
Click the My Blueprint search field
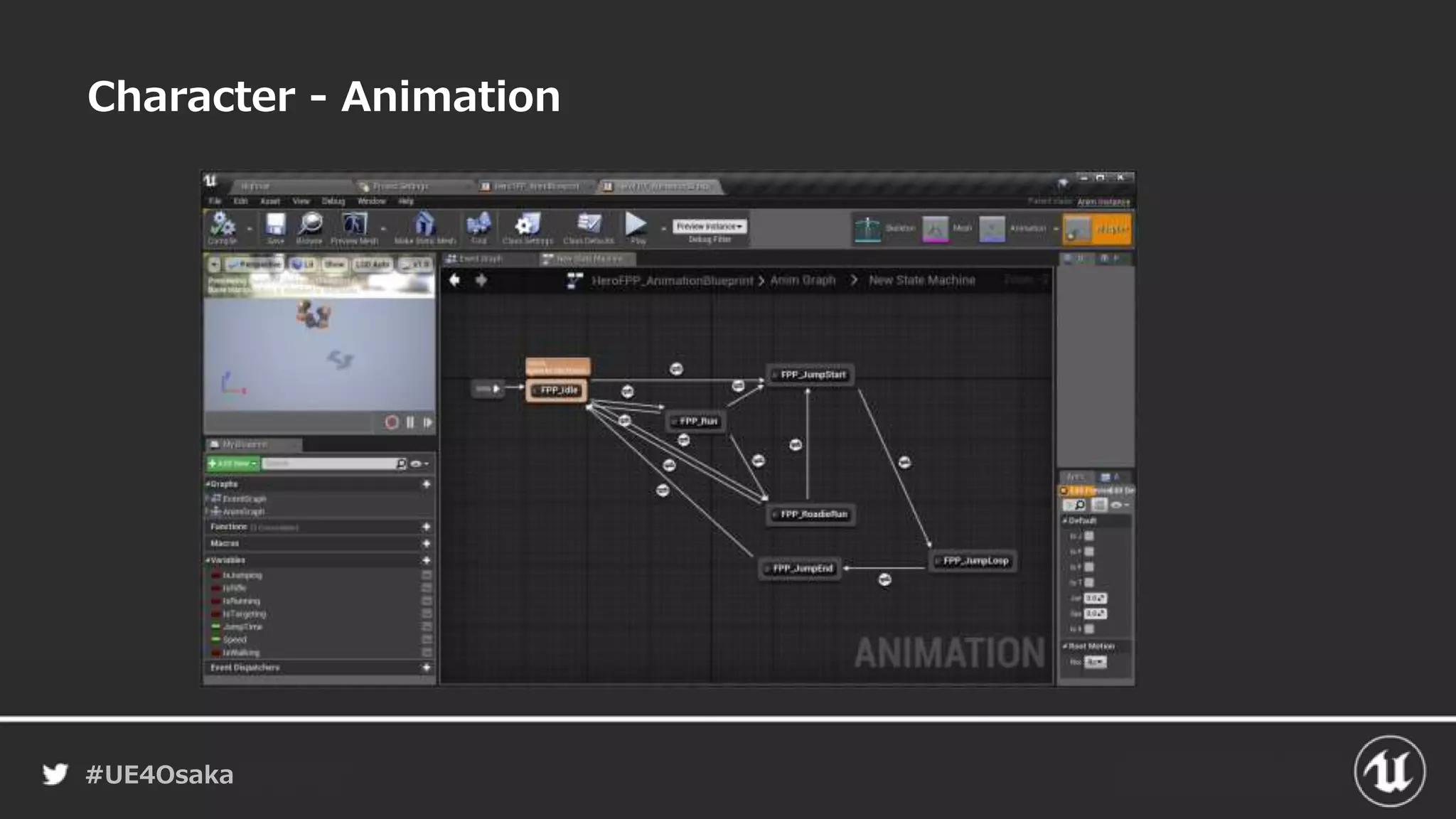pyautogui.click(x=333, y=464)
